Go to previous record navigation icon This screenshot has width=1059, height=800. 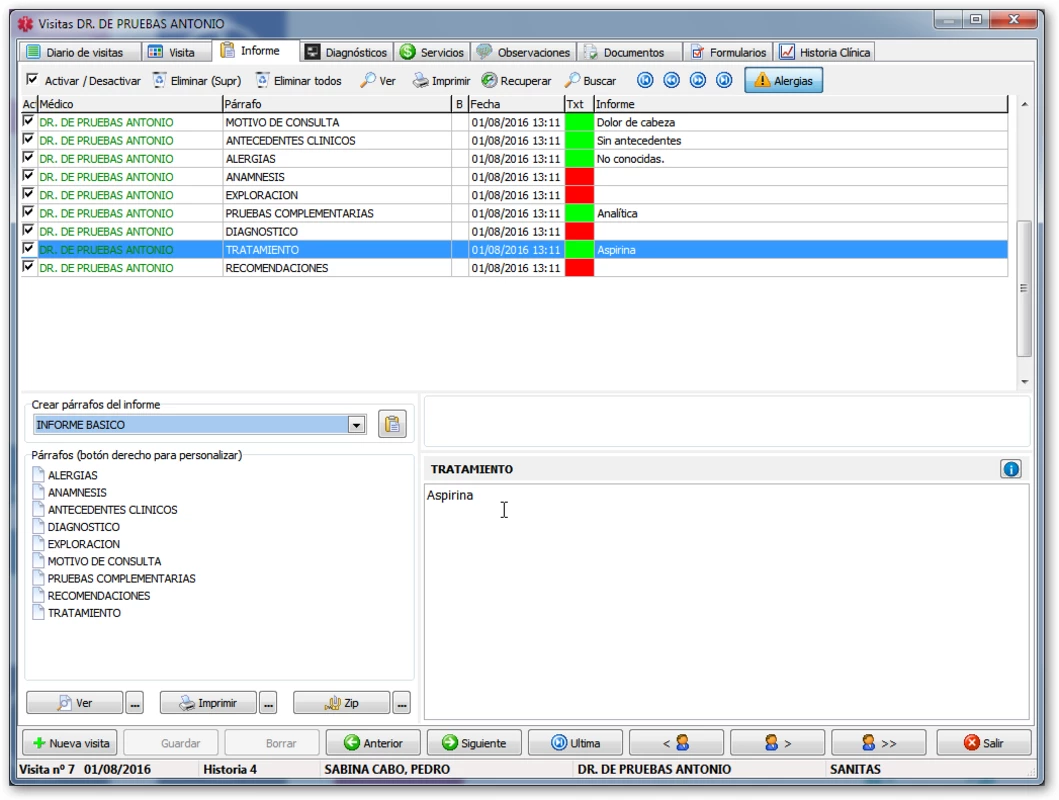(671, 80)
